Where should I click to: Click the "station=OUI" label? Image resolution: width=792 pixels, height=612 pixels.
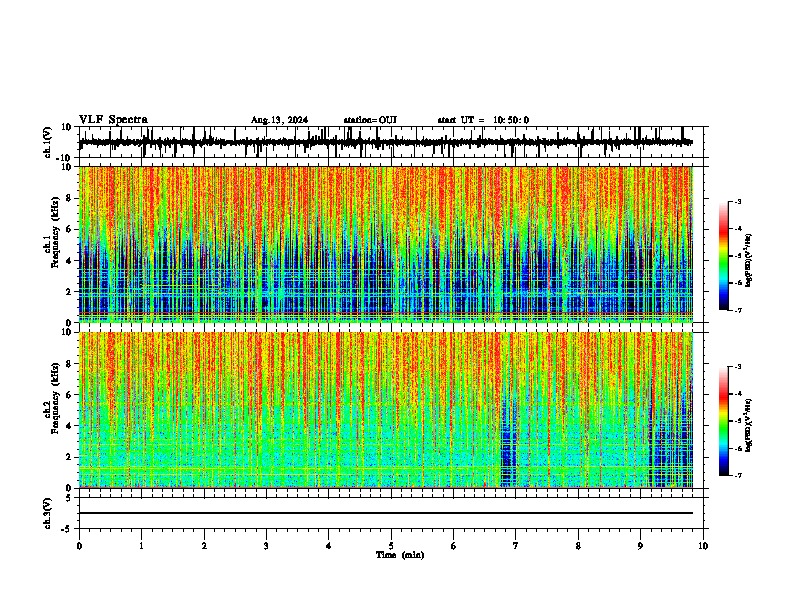[x=370, y=120]
